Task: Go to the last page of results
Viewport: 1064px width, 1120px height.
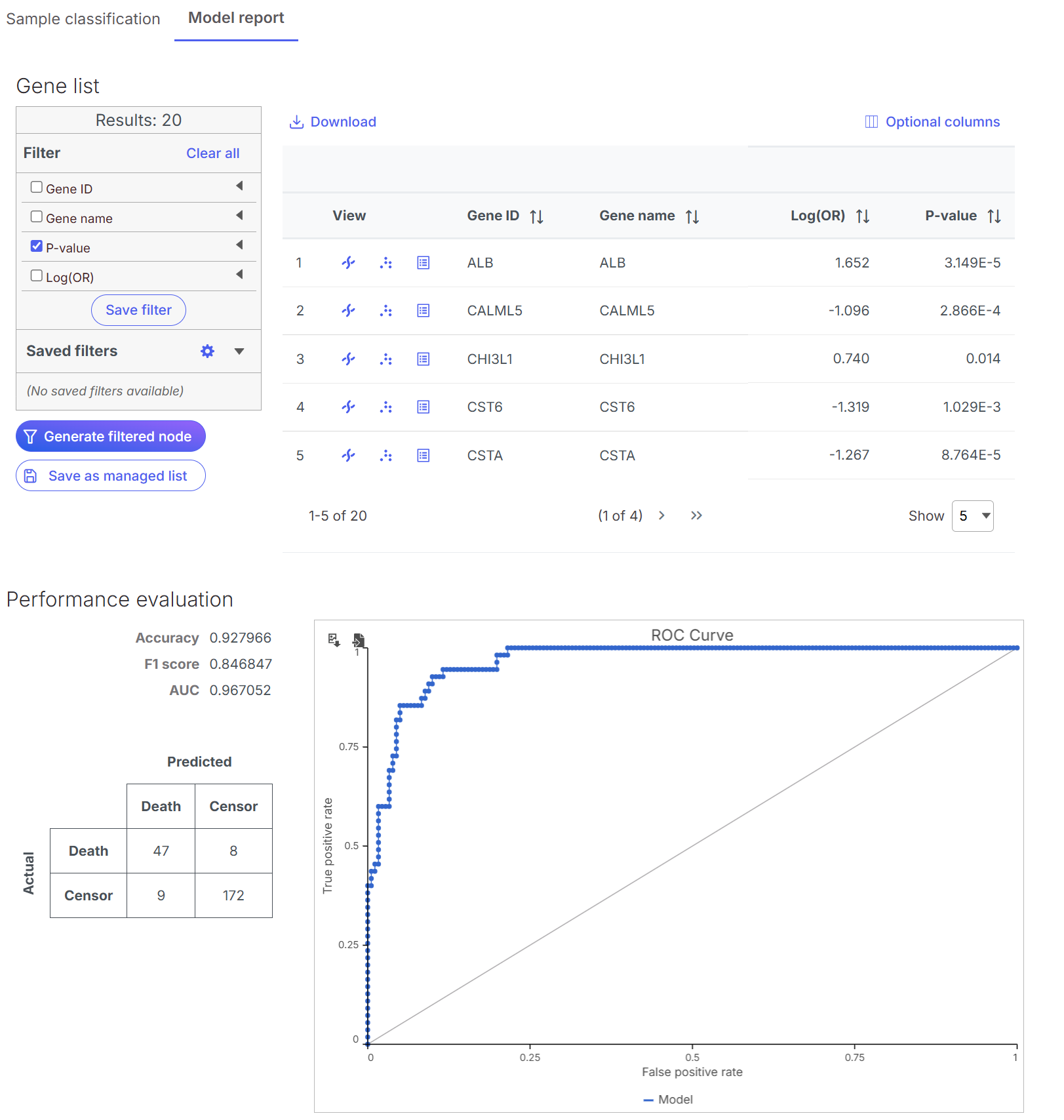Action: [x=696, y=516]
